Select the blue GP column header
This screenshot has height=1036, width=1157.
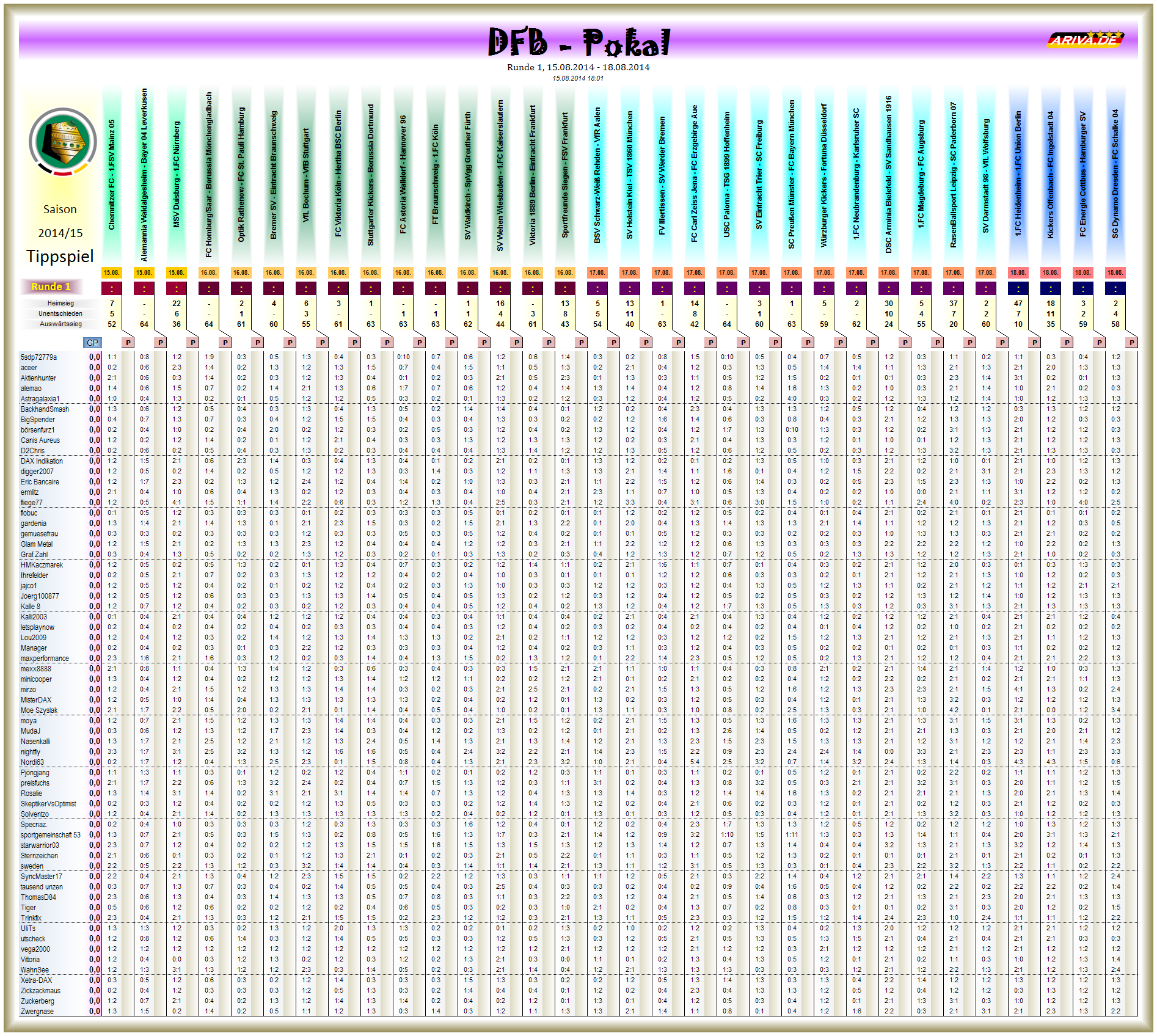92,343
